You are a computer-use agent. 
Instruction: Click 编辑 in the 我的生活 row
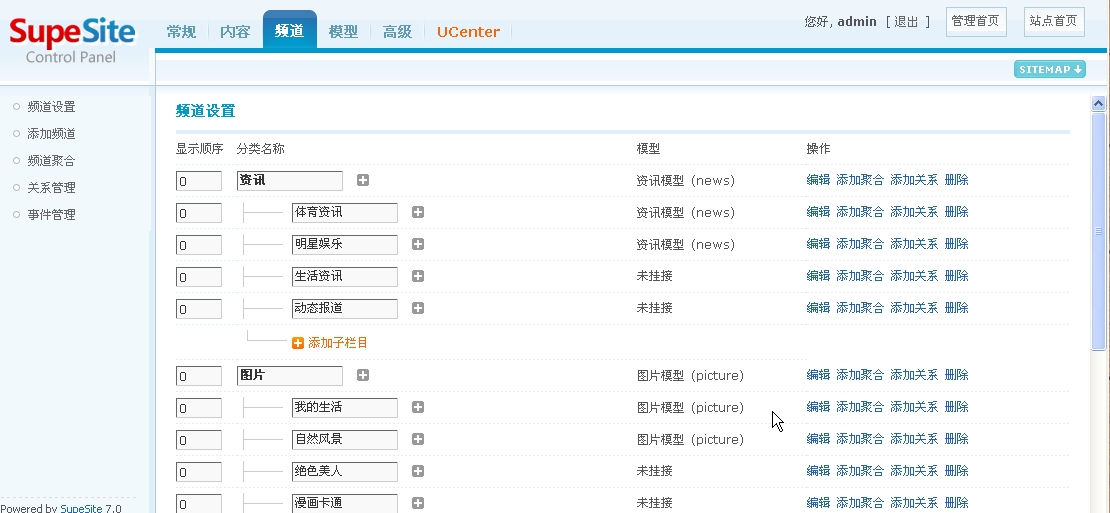point(818,406)
